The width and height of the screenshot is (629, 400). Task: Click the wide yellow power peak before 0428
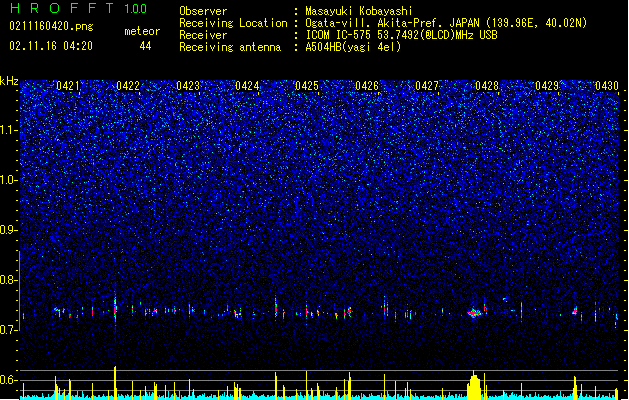[x=474, y=385]
